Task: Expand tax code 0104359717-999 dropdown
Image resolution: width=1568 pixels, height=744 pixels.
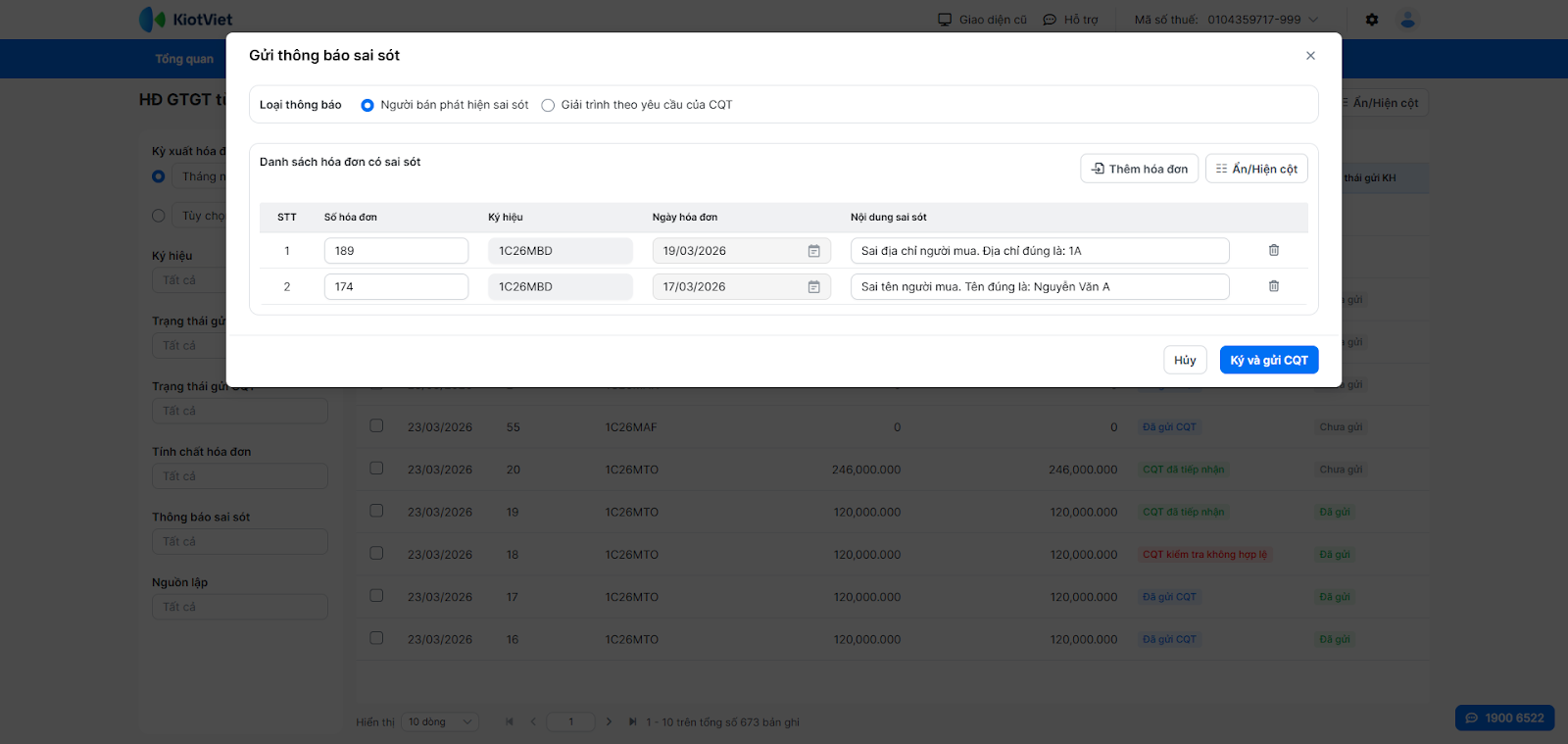Action: click(x=1313, y=20)
